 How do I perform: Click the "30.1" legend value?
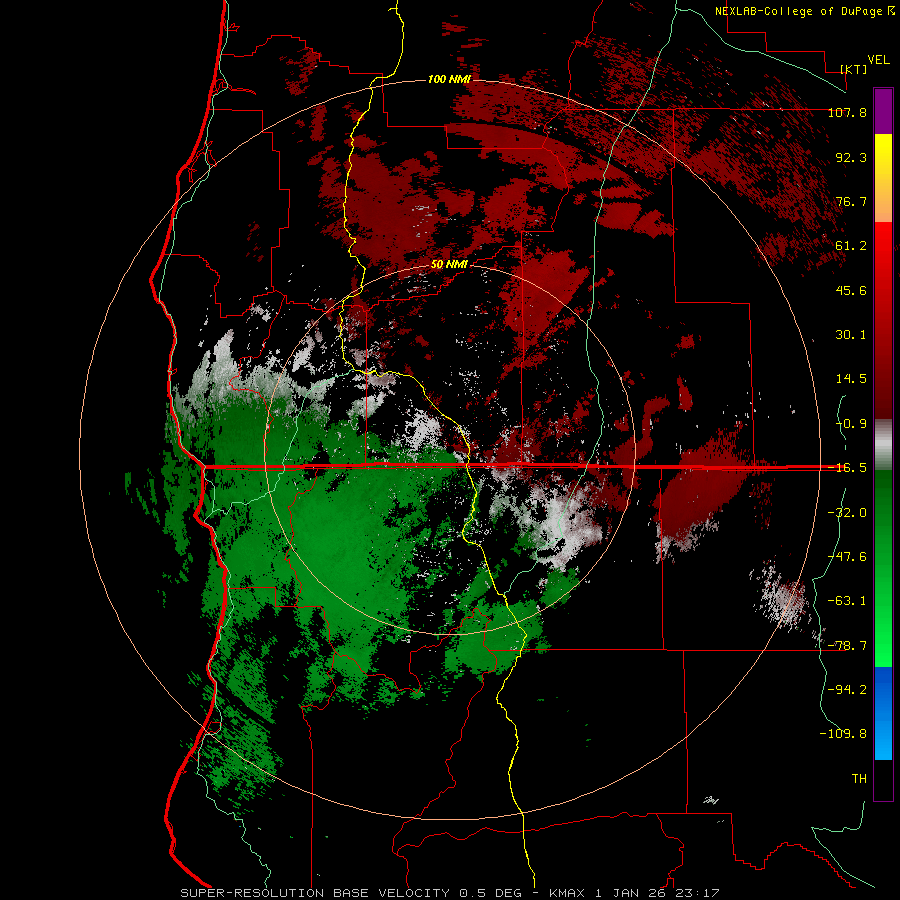coord(851,335)
